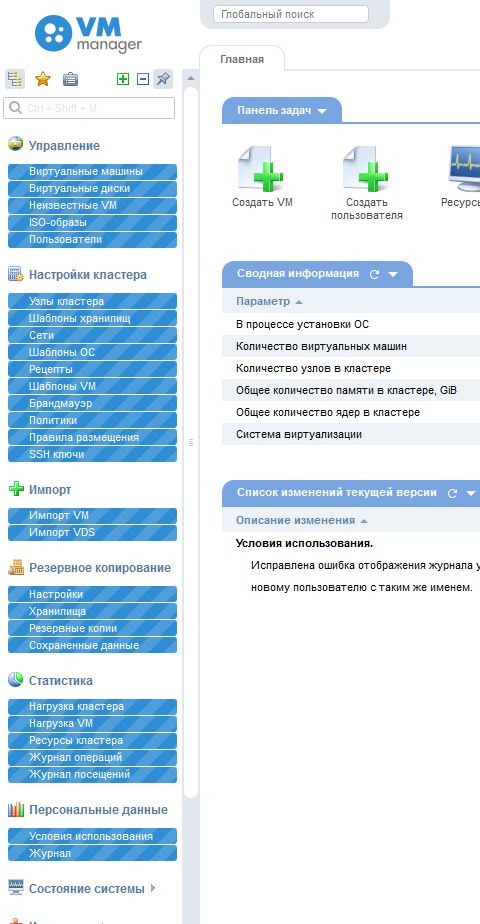This screenshot has height=924, width=480.
Task: Open SSH ключи item
Action: coord(92,455)
